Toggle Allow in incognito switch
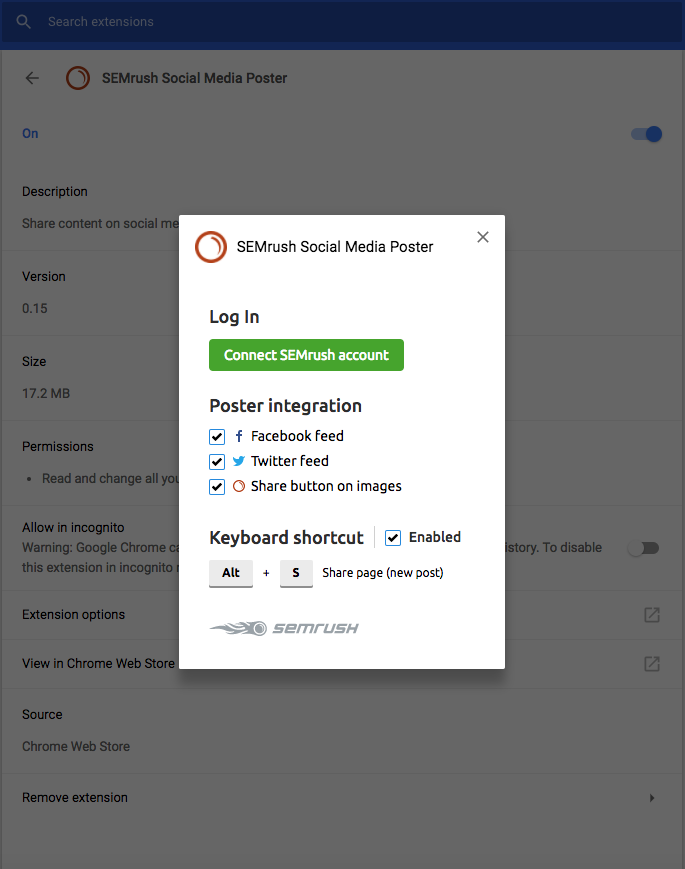The image size is (685, 869). [x=643, y=548]
